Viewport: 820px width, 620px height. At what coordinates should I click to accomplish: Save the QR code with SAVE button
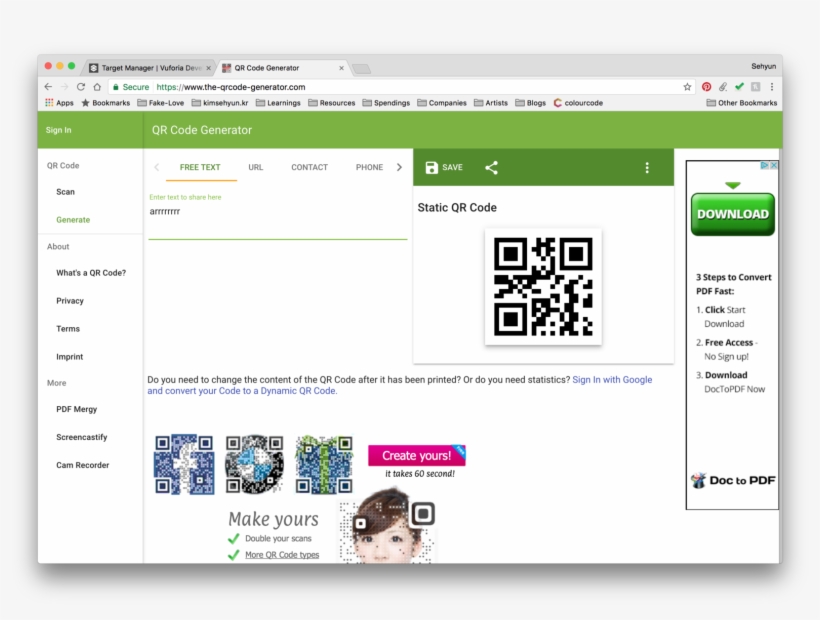[444, 167]
